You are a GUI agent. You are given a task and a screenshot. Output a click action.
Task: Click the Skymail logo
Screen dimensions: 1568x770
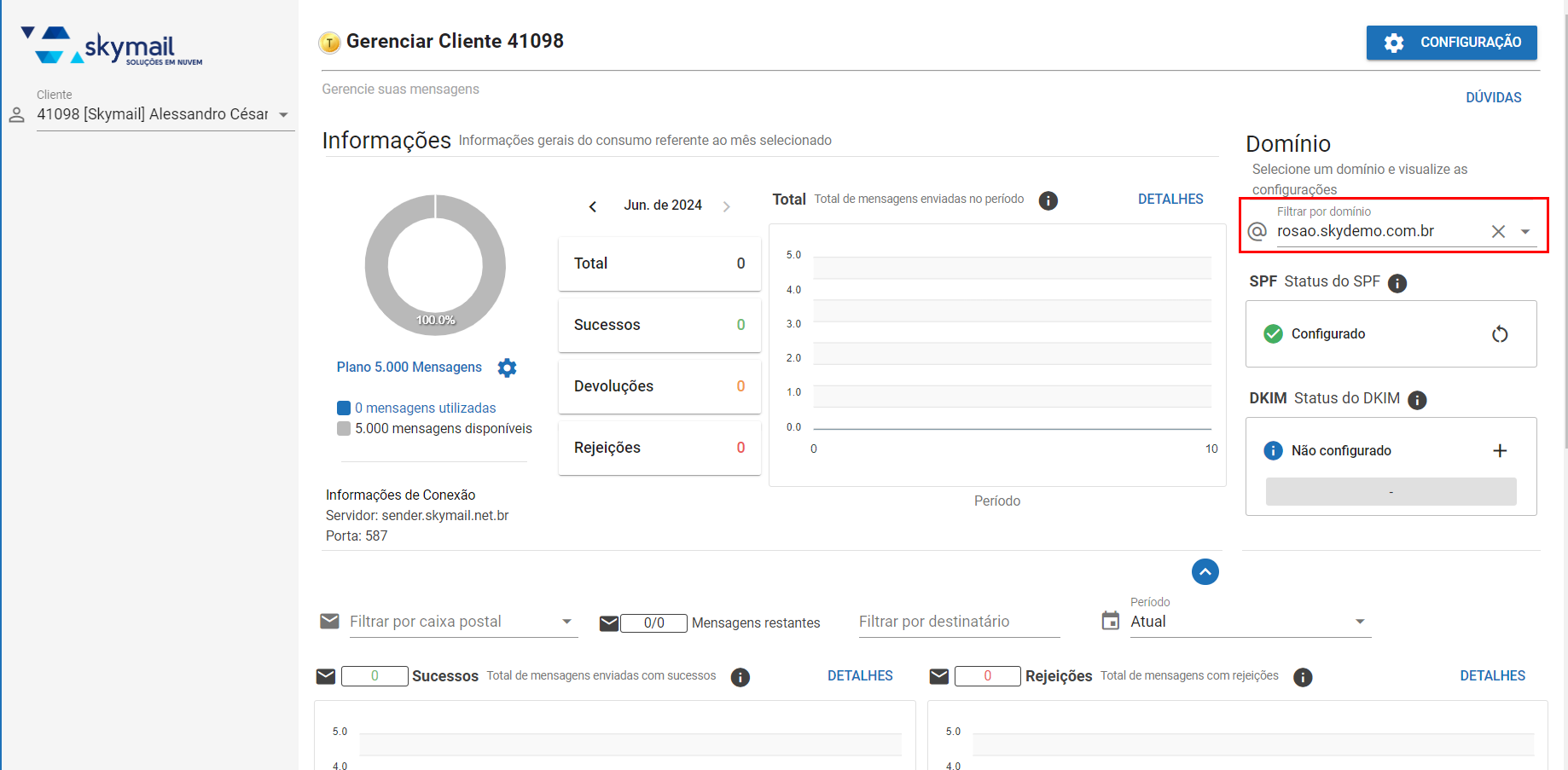pos(112,46)
